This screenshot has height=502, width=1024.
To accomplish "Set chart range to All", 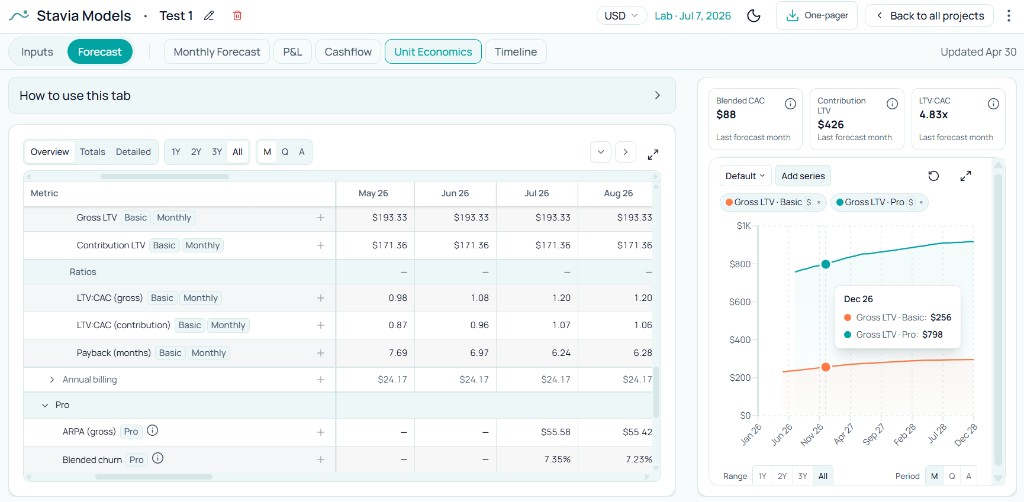I will coord(823,476).
